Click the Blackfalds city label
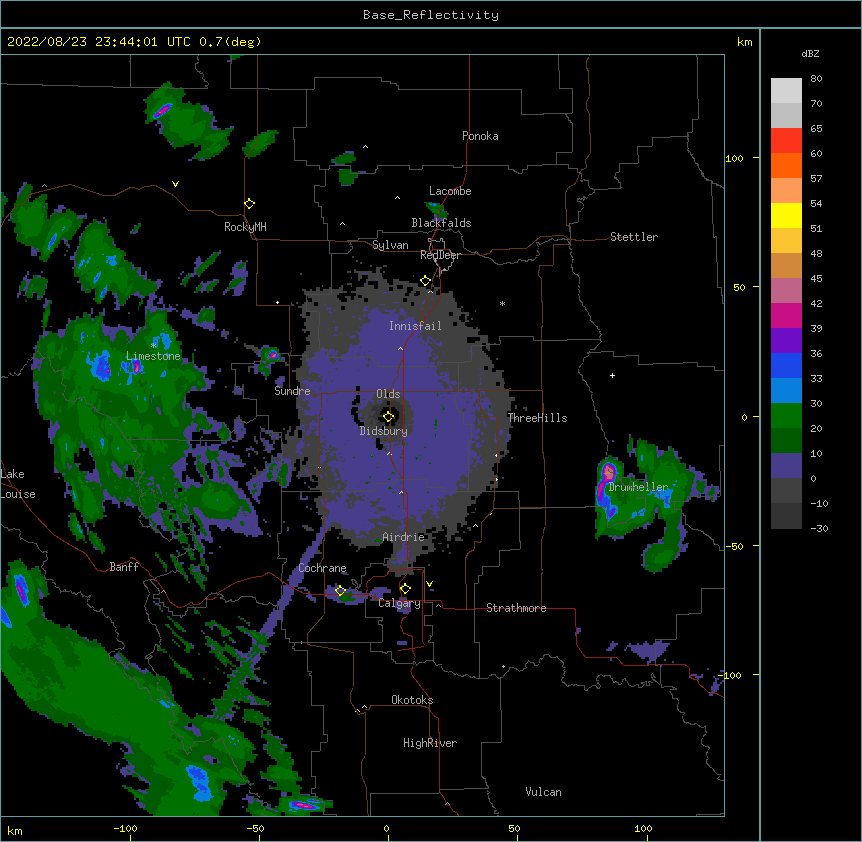Image resolution: width=862 pixels, height=842 pixels. coord(441,223)
